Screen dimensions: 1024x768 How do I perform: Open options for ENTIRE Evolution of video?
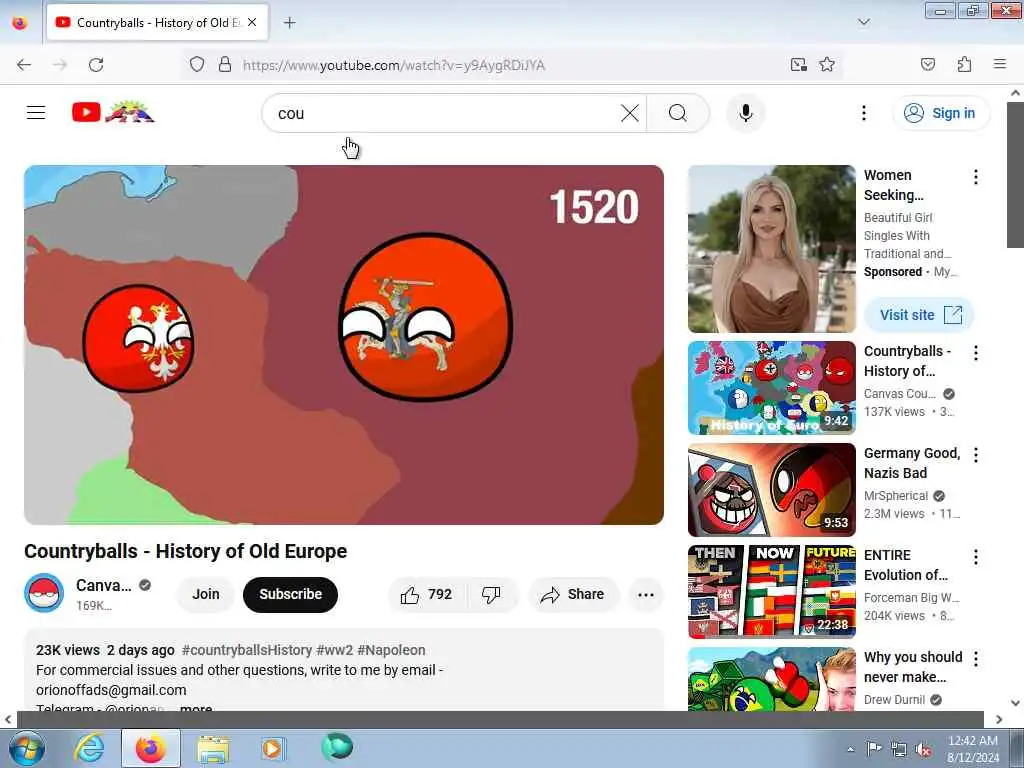[976, 557]
